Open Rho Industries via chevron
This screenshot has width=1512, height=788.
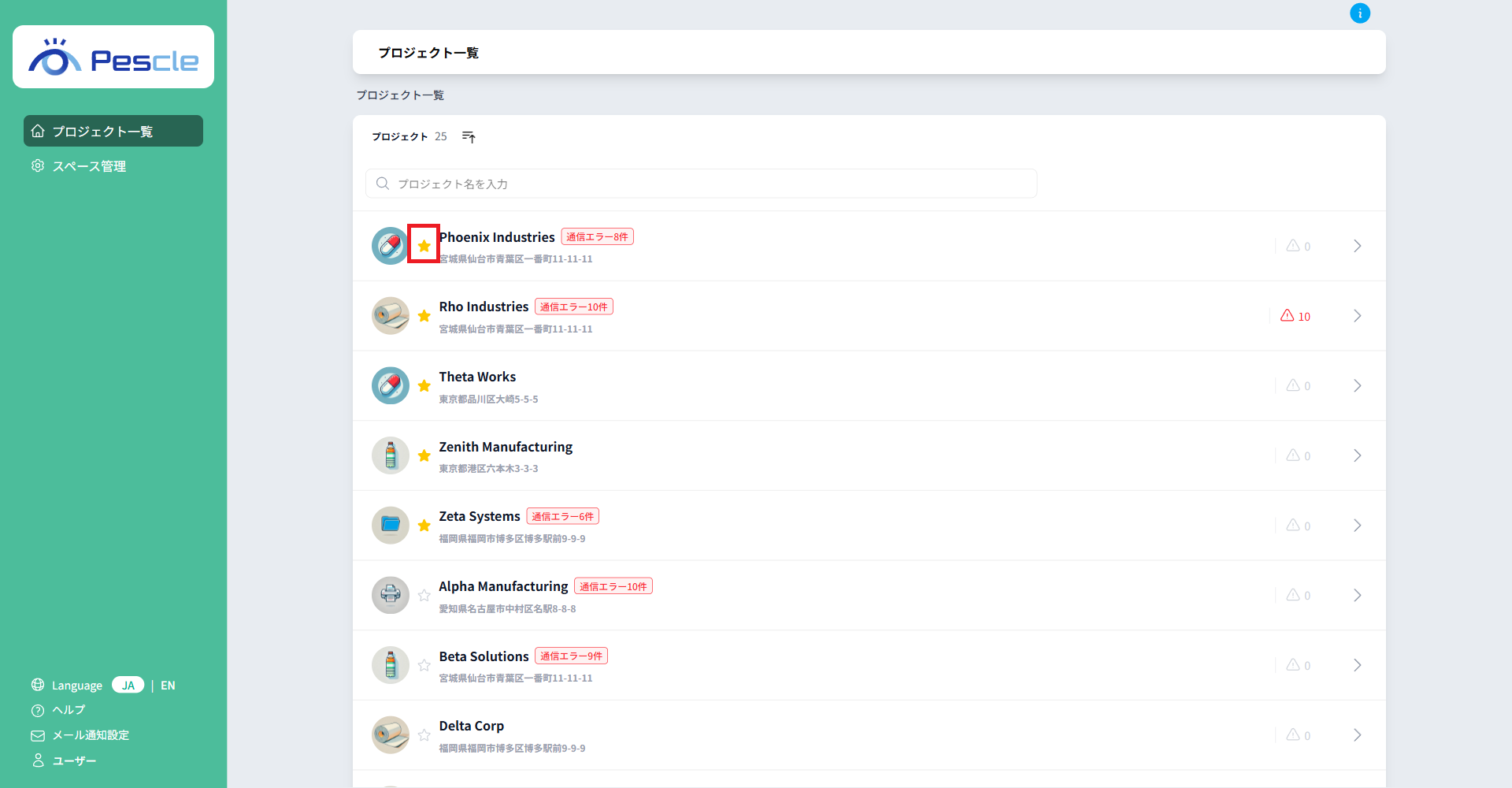[x=1358, y=316]
